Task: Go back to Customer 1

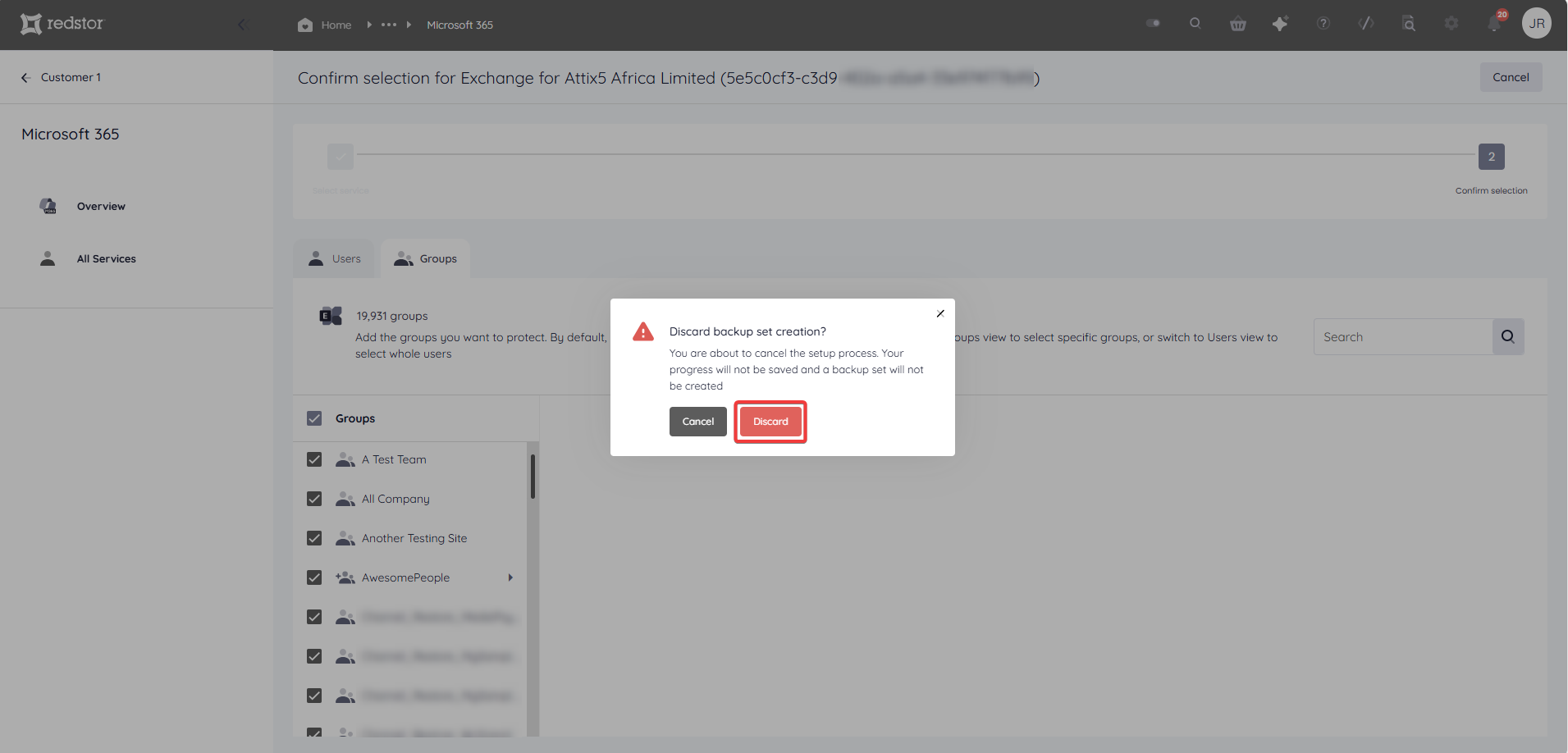Action: pos(71,77)
